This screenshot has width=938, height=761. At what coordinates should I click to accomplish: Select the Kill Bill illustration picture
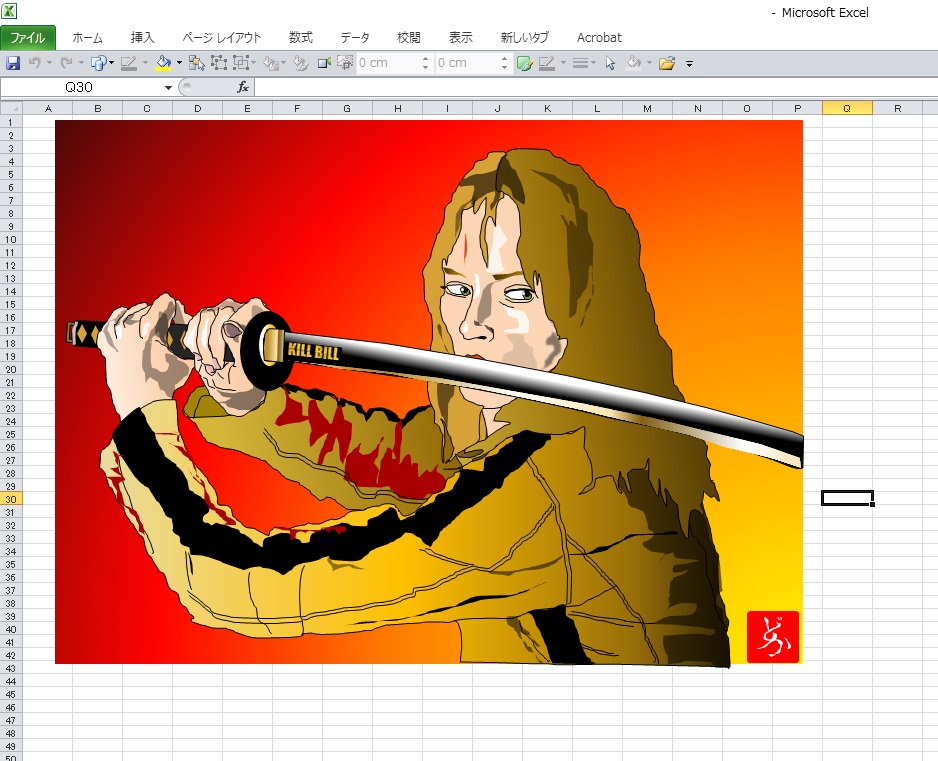(x=428, y=392)
